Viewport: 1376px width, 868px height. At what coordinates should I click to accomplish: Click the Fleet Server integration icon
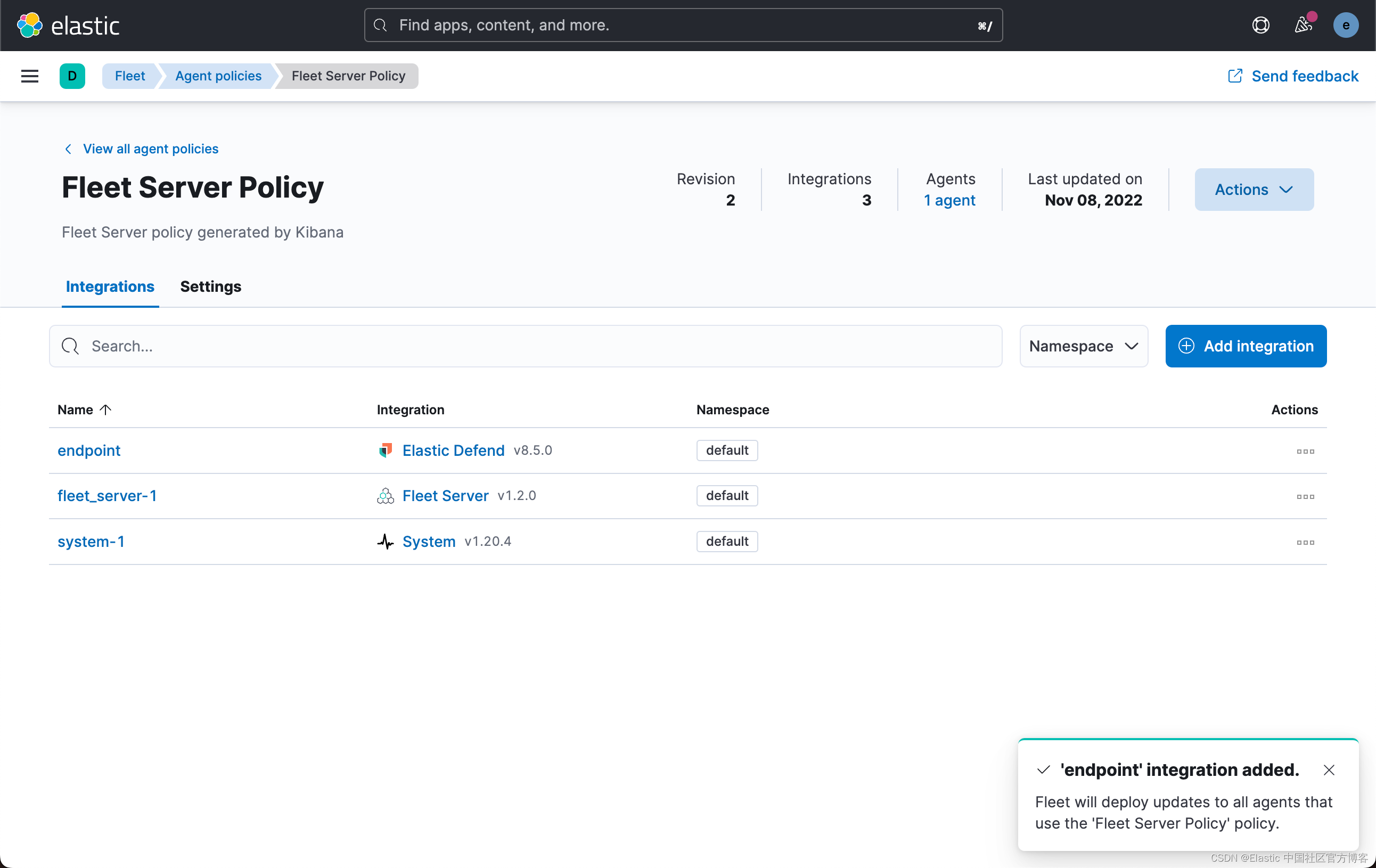[386, 496]
